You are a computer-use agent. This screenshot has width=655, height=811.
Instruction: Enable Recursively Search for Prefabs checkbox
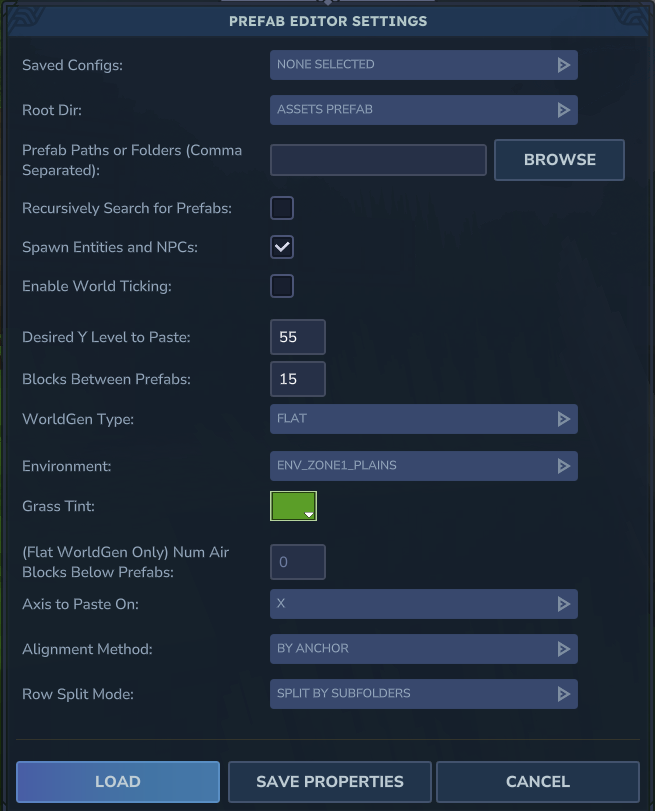click(x=282, y=208)
